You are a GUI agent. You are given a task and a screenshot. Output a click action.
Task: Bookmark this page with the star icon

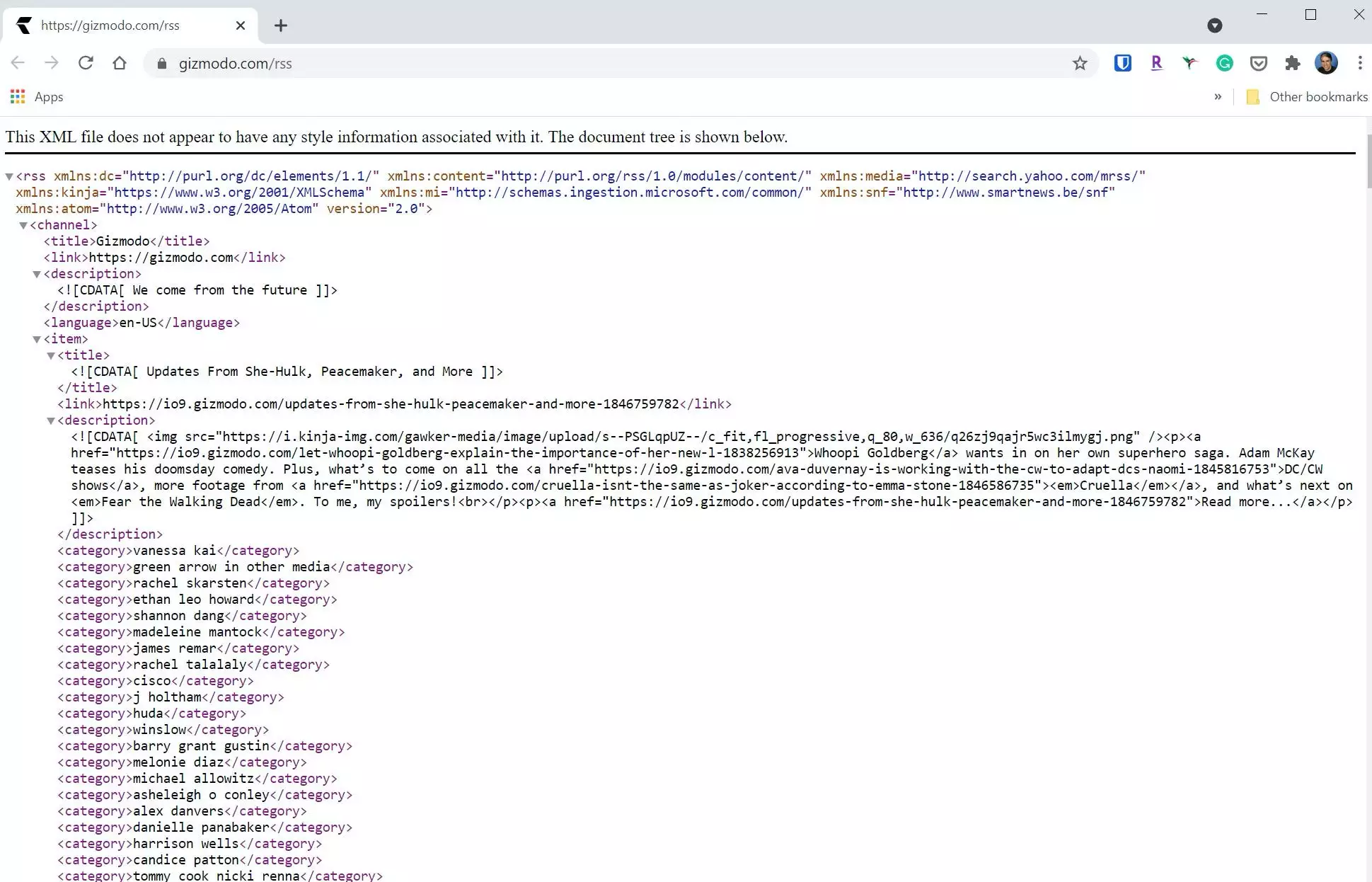1079,64
